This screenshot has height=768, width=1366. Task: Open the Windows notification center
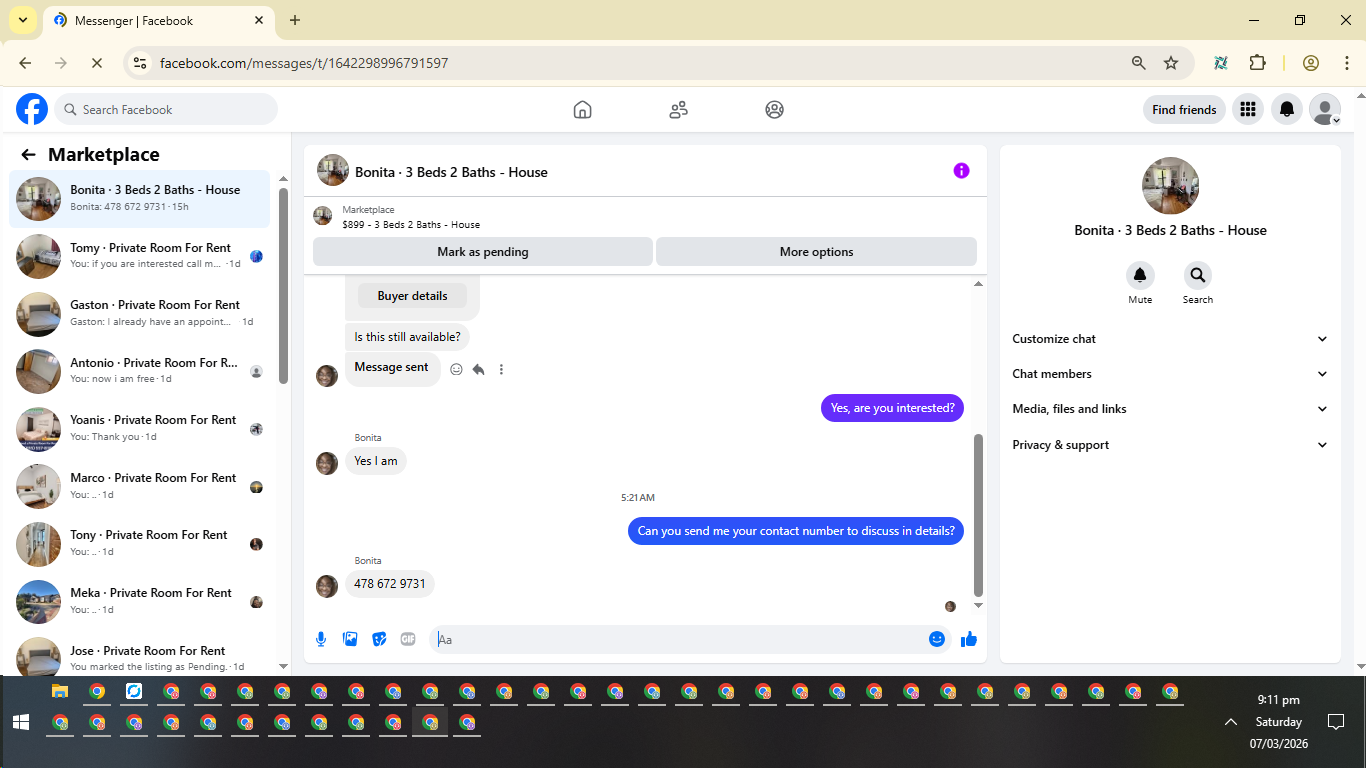point(1335,722)
